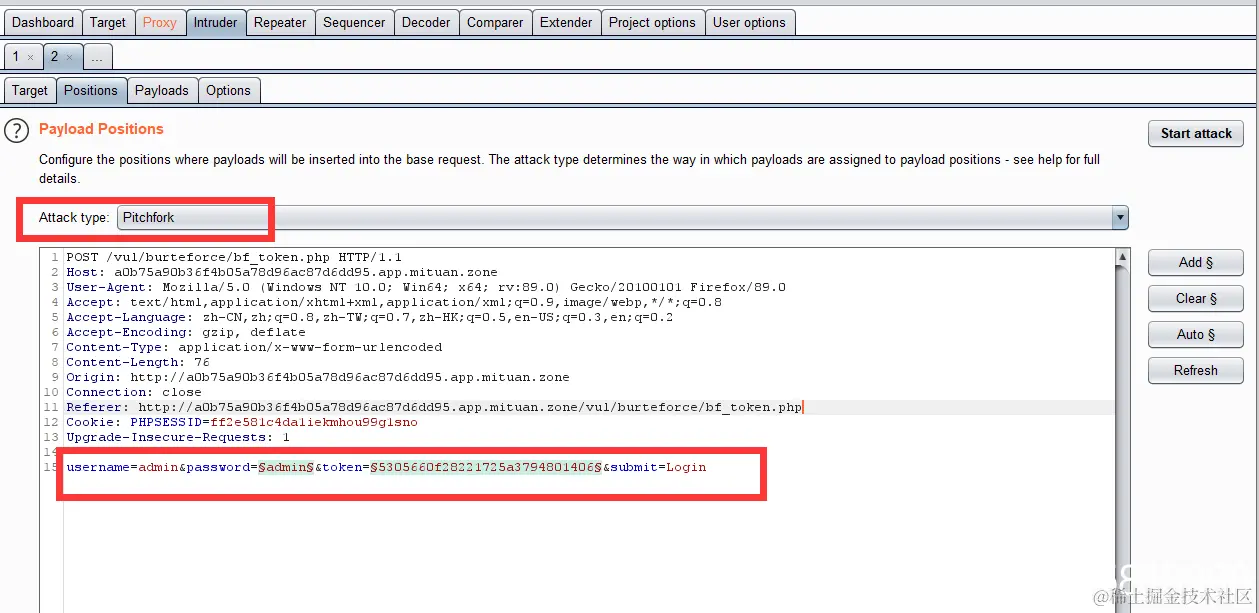Click the Cookie PHPSESSID line
Screen dimensions: 1259x613
tap(242, 422)
